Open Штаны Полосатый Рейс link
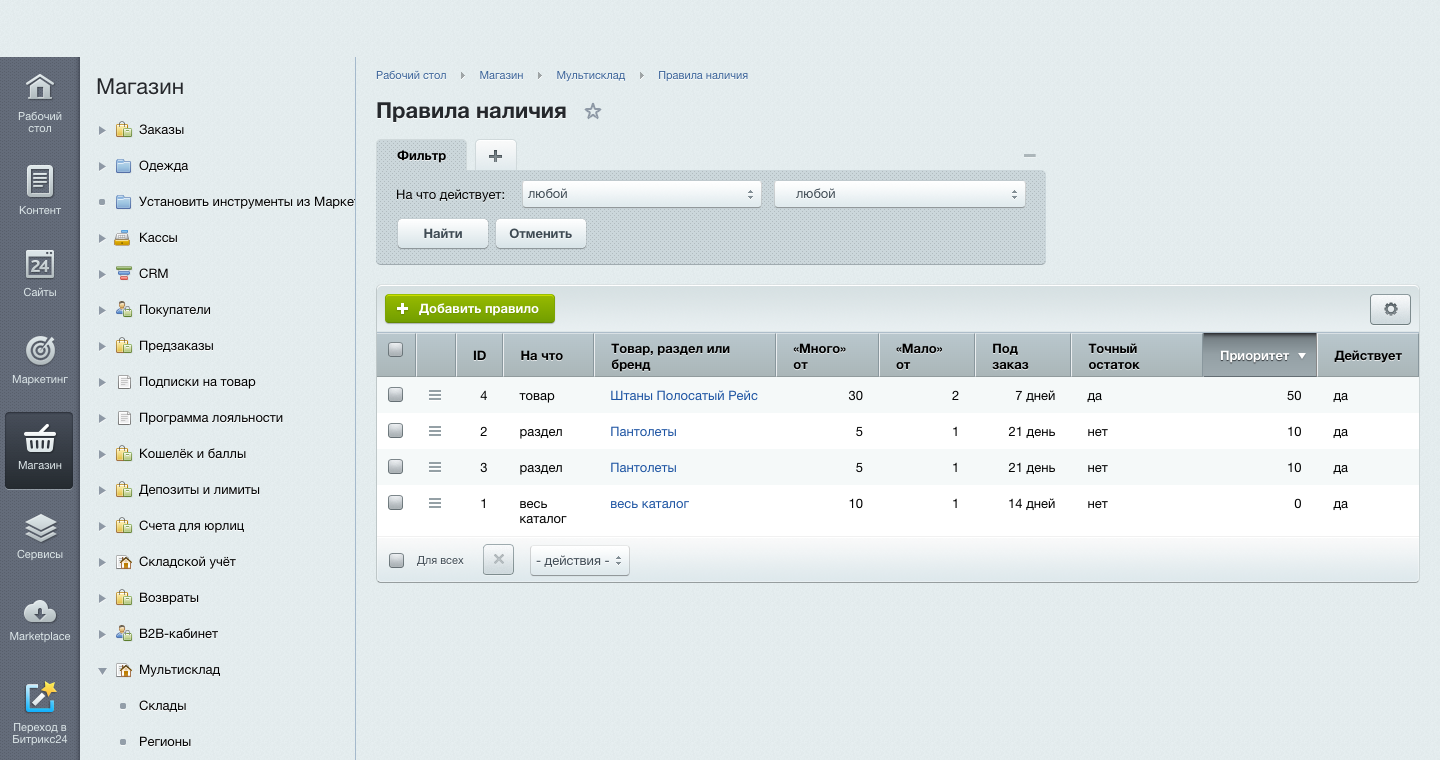 point(684,396)
